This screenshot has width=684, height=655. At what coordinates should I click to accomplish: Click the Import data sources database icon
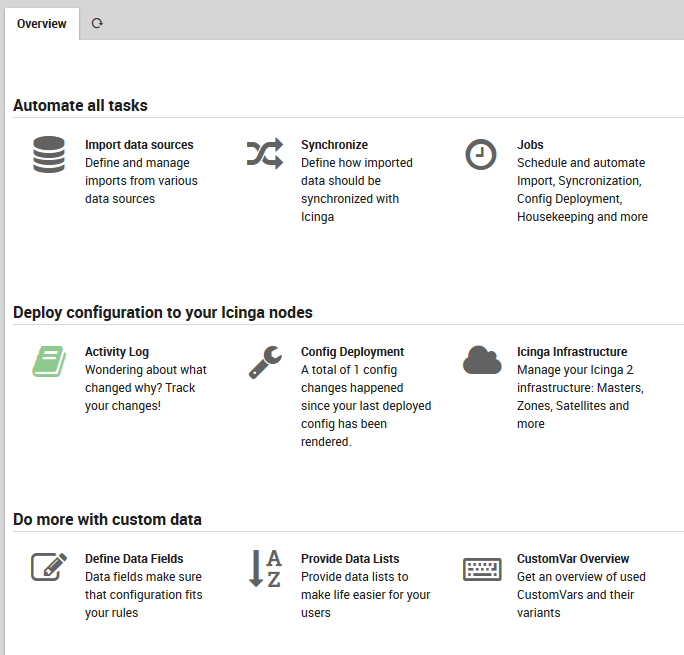tap(48, 155)
